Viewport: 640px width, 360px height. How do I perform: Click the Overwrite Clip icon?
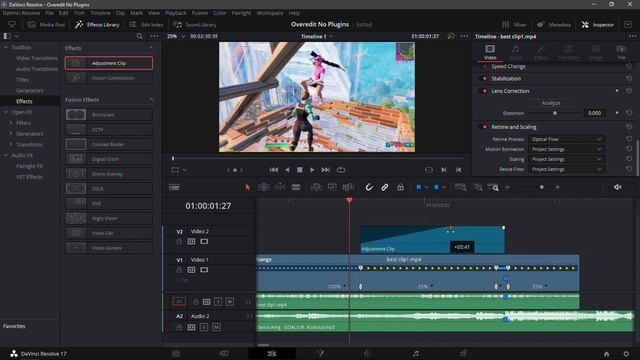[332, 187]
